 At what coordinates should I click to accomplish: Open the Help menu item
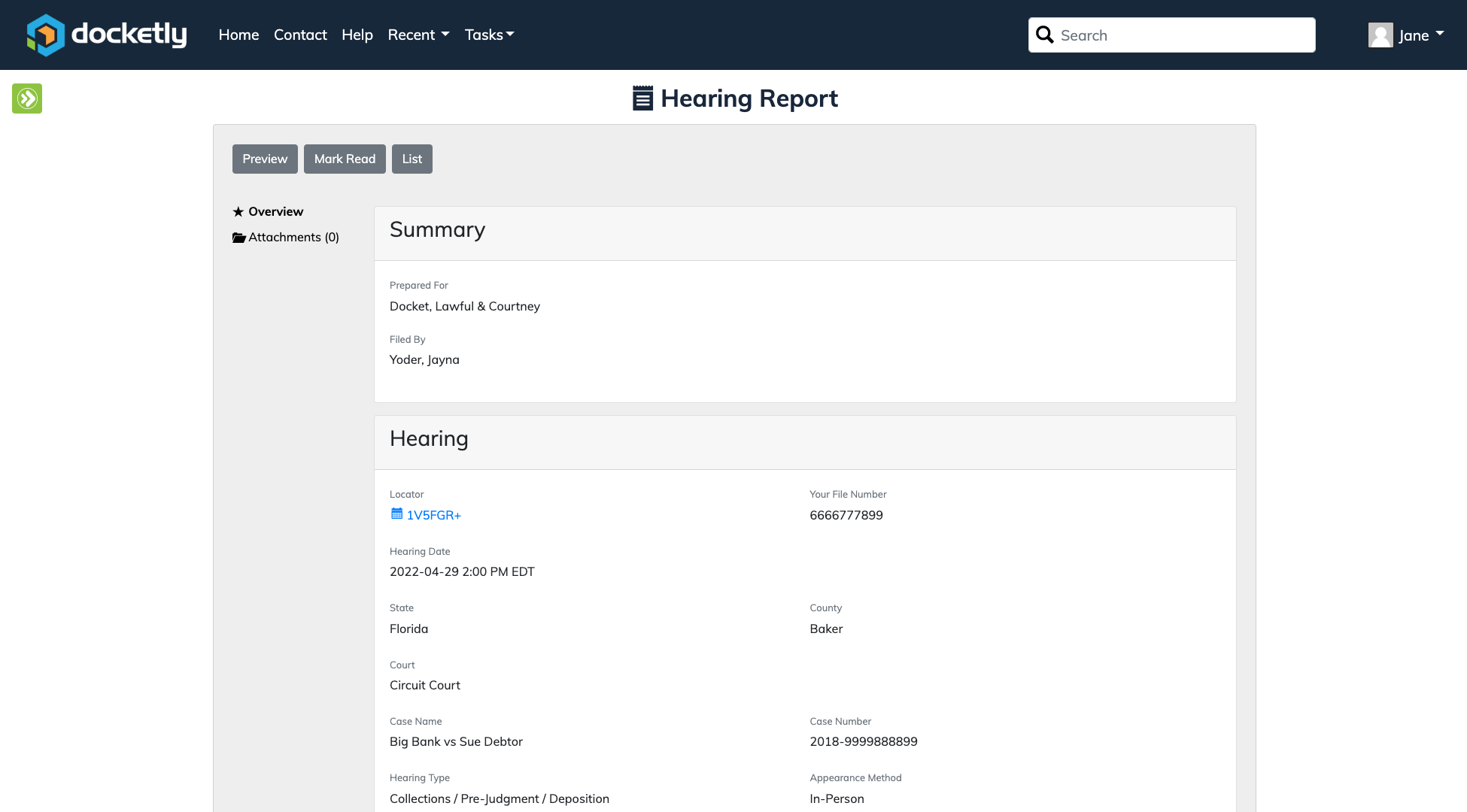(357, 35)
